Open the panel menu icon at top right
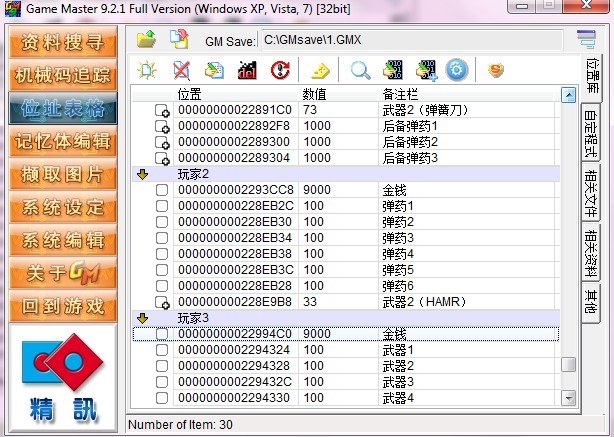Screen dimensions: 614x437 click(x=586, y=40)
